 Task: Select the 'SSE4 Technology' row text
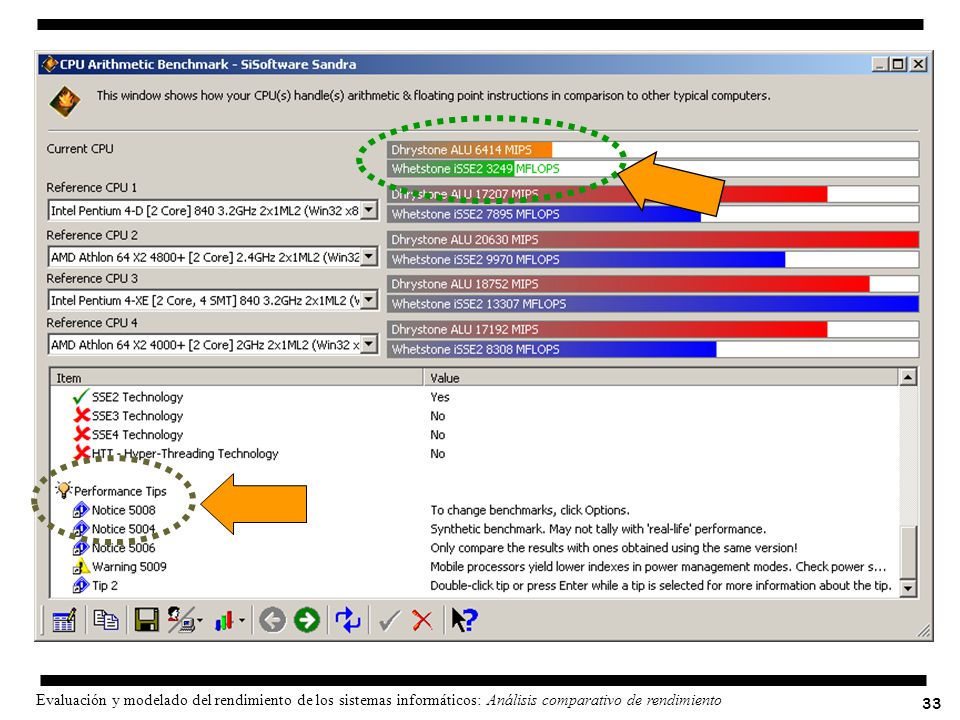click(137, 435)
